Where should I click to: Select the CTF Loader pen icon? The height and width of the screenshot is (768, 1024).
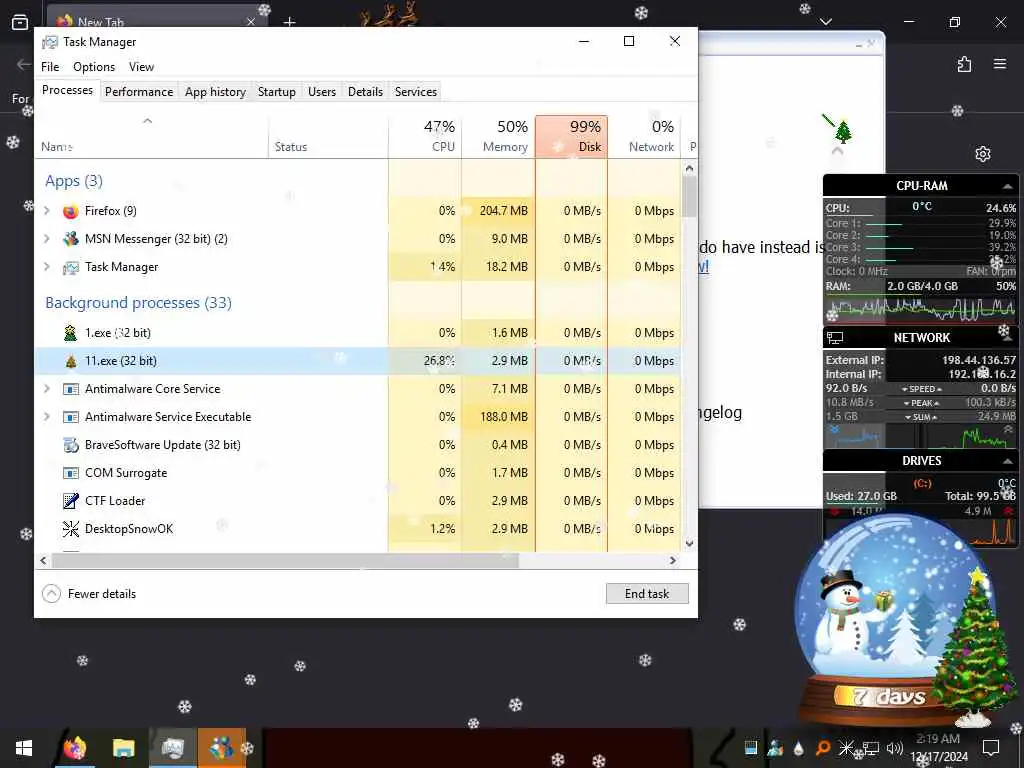pyautogui.click(x=71, y=501)
